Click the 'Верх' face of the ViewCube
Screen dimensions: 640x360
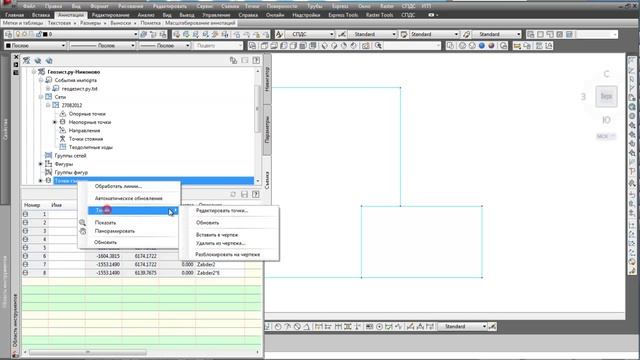pos(606,96)
